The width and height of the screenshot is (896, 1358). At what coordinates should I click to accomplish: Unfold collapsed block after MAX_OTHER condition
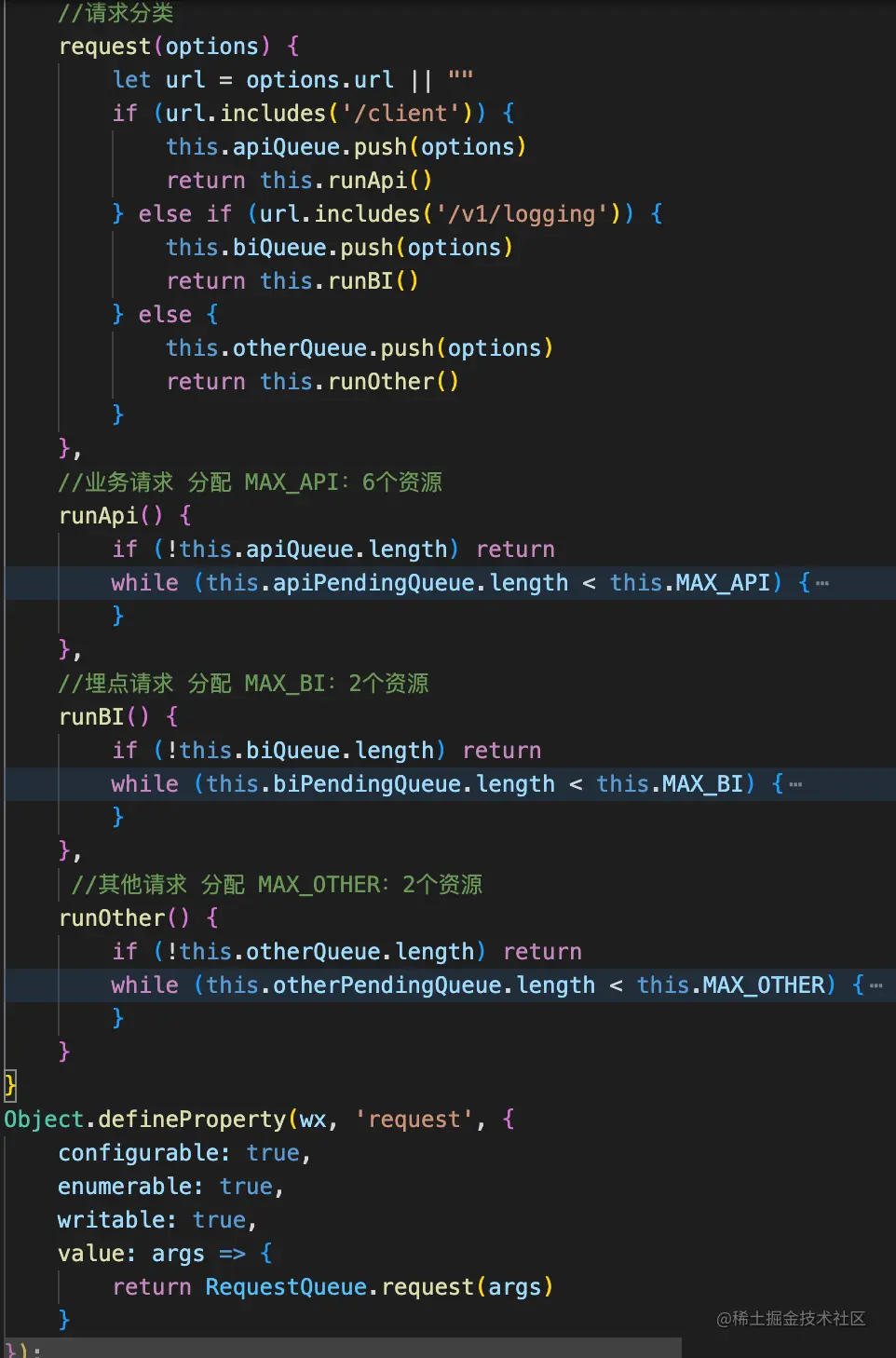(876, 985)
